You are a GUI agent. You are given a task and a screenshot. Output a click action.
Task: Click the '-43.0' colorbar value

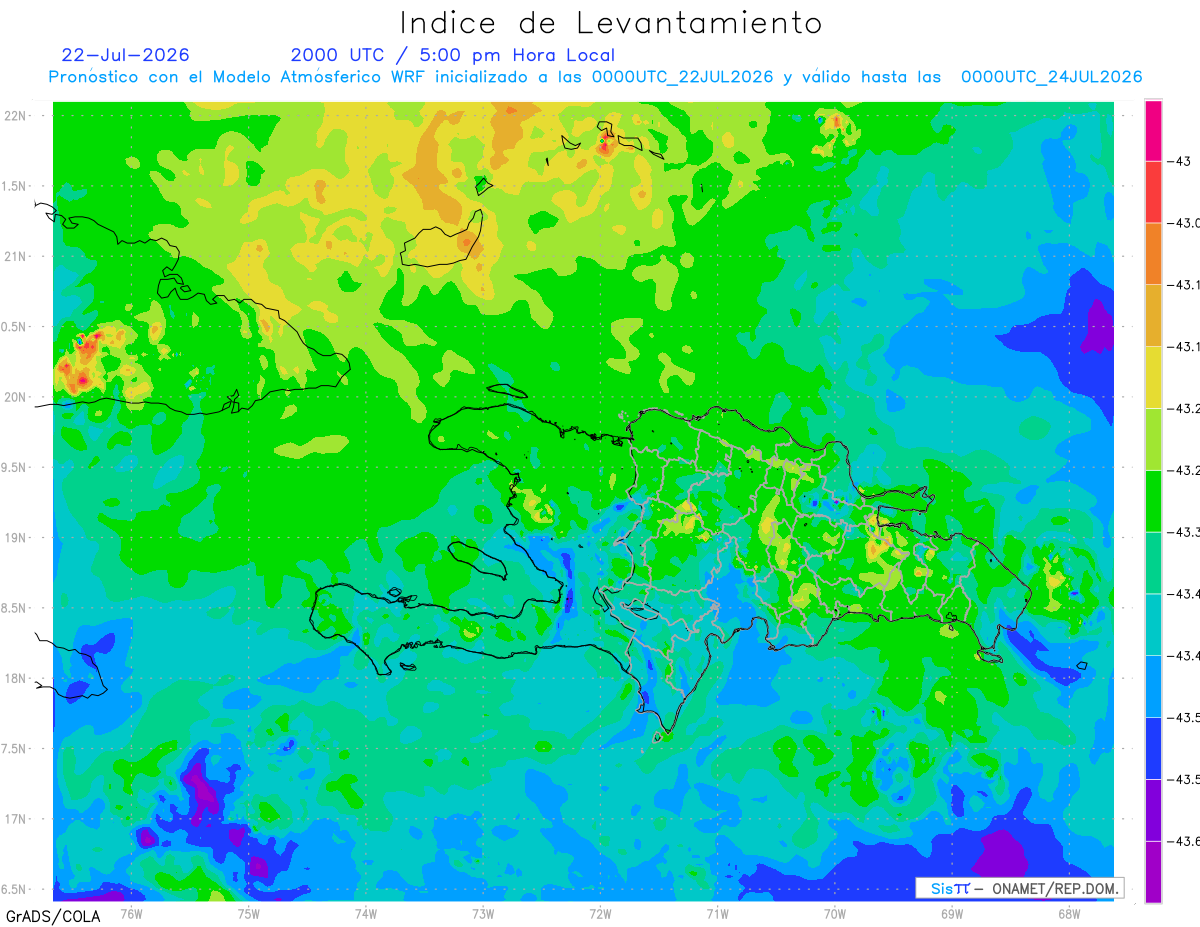coord(1184,223)
